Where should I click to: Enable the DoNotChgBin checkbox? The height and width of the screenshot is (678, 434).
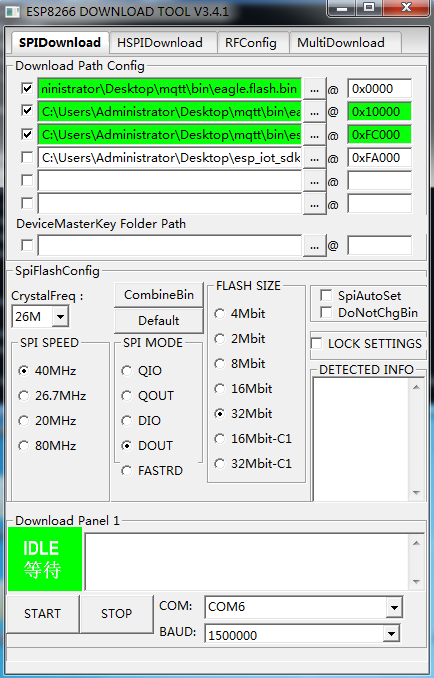tap(326, 313)
